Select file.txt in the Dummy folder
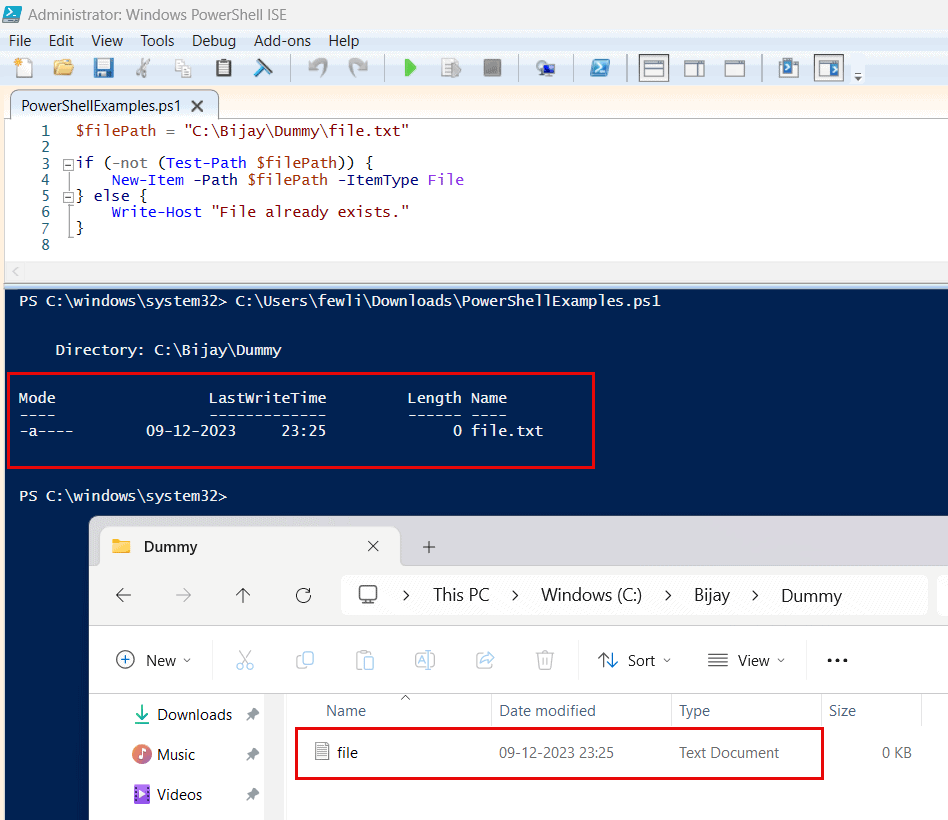 click(x=345, y=752)
